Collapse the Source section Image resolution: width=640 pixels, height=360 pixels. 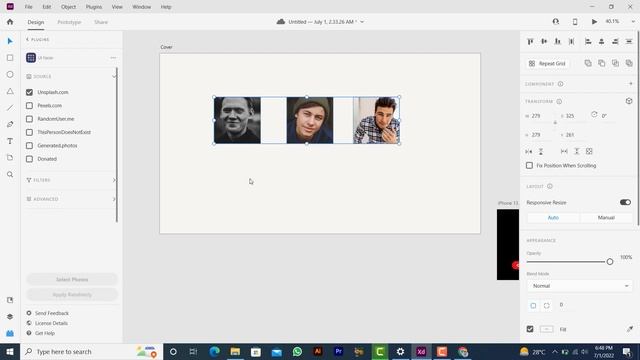(114, 76)
